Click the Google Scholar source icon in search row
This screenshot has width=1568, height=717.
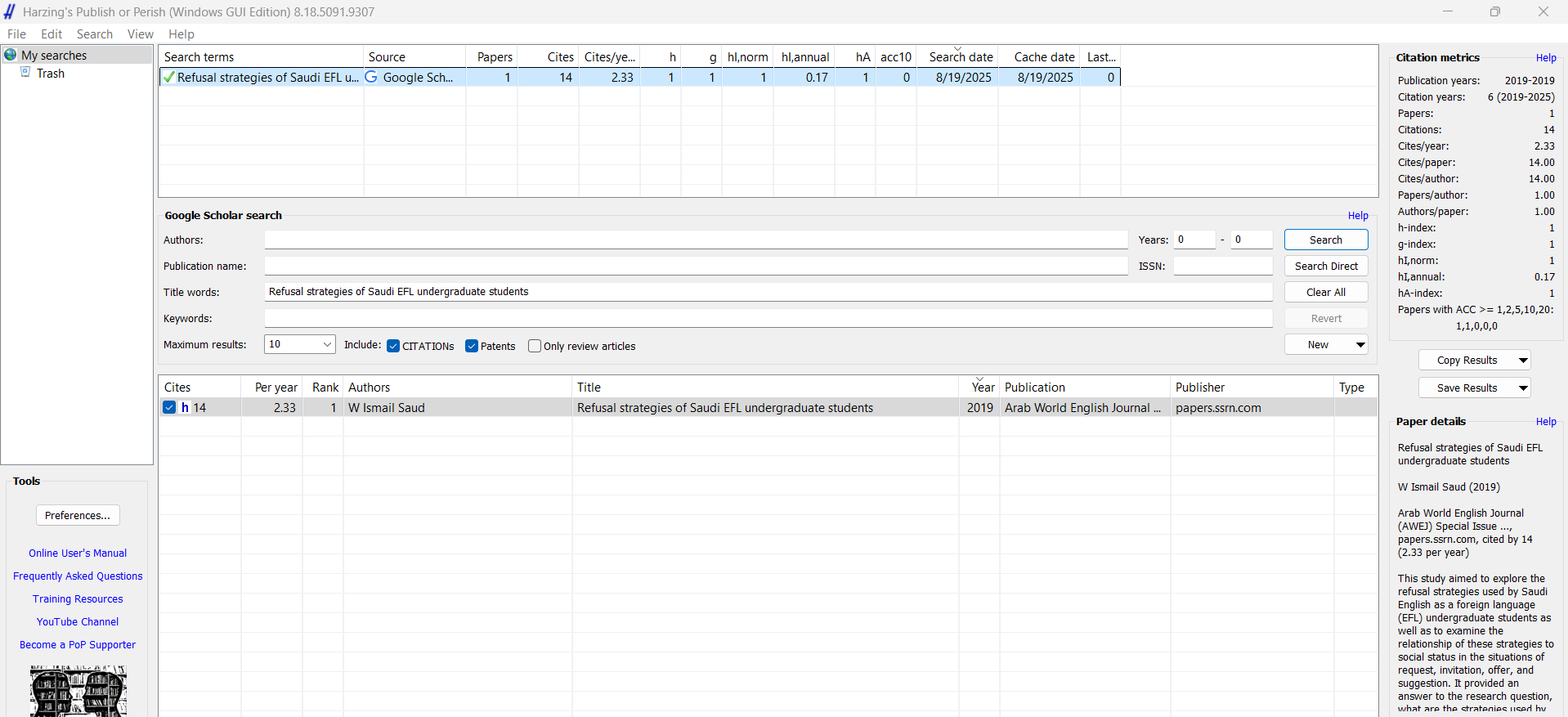click(371, 77)
